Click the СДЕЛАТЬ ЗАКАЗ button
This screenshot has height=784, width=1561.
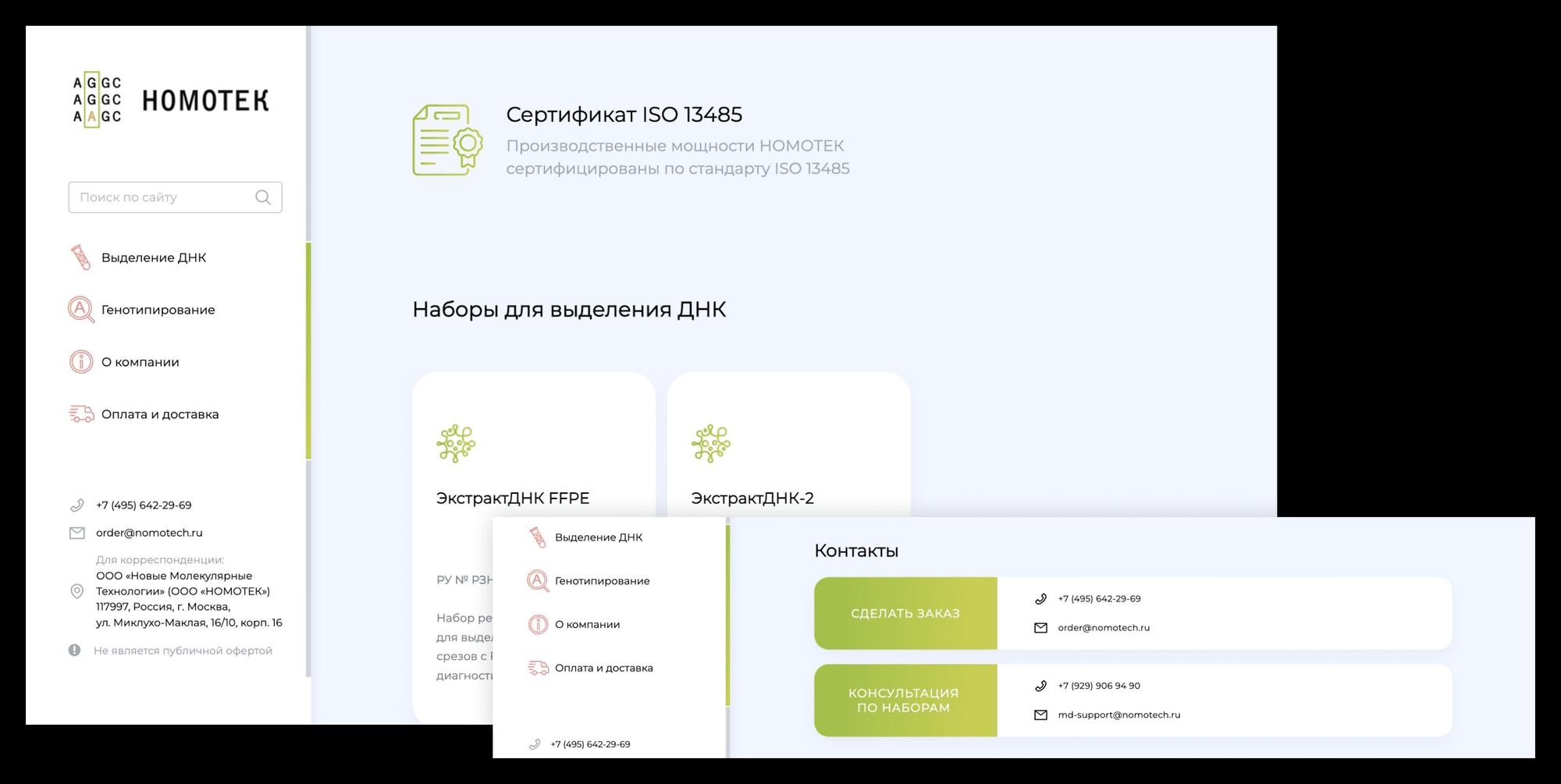click(905, 613)
